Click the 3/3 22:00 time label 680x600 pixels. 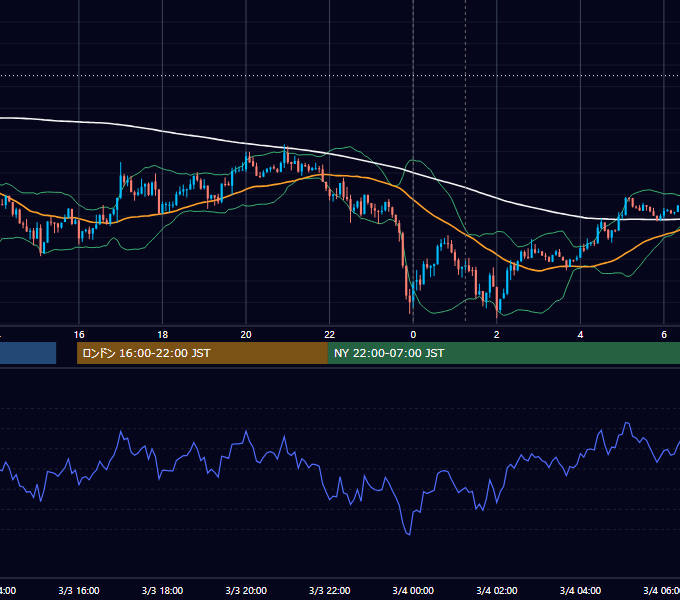click(x=330, y=590)
